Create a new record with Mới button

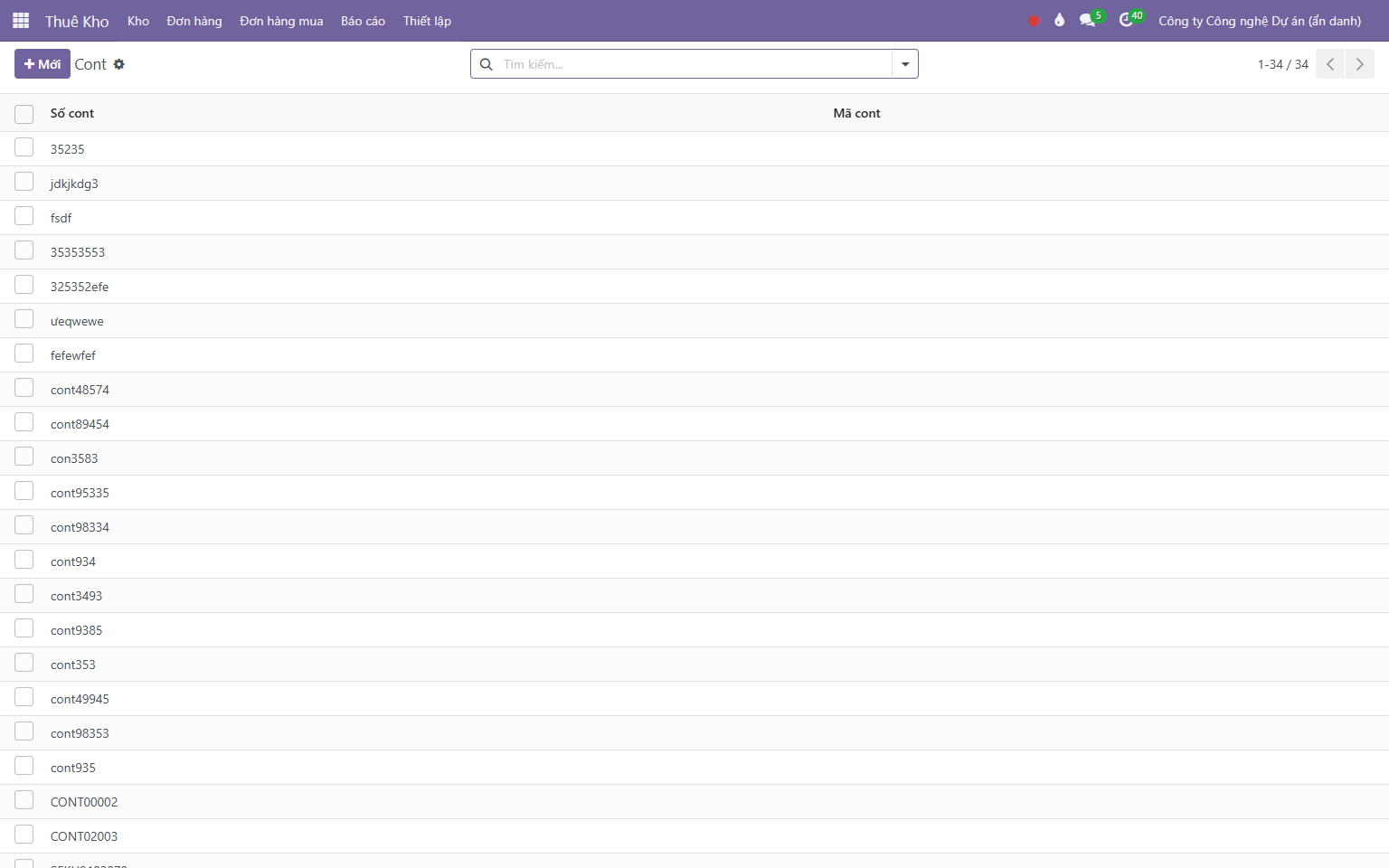pos(43,64)
